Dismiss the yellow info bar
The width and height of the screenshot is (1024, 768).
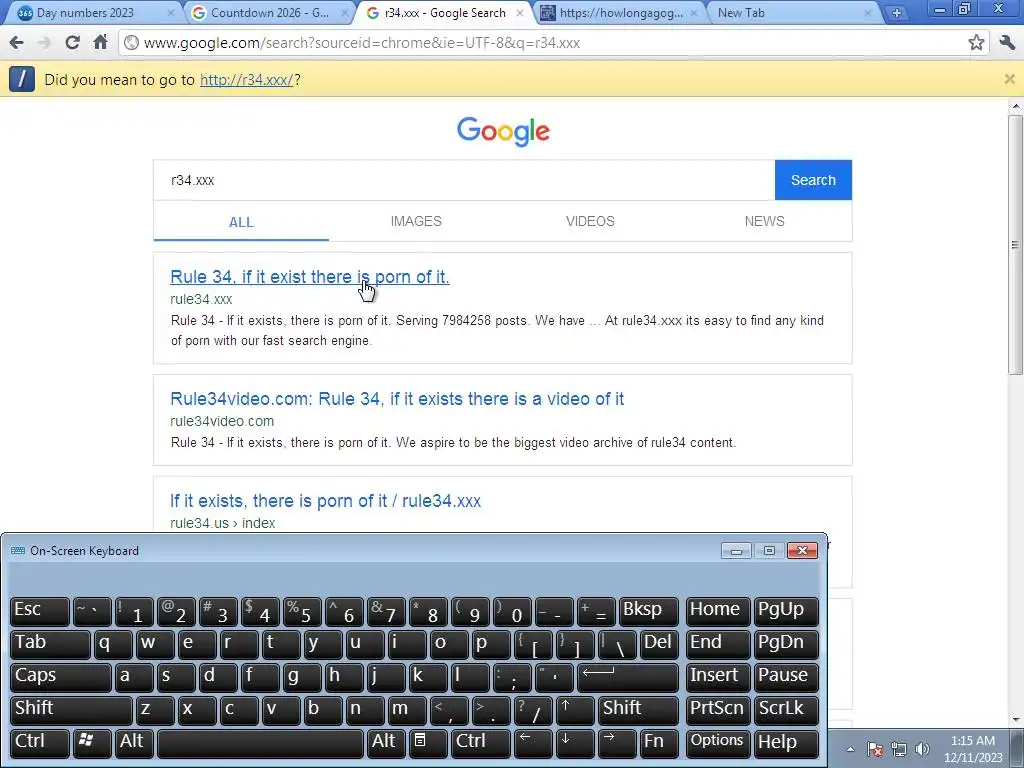(x=1010, y=79)
